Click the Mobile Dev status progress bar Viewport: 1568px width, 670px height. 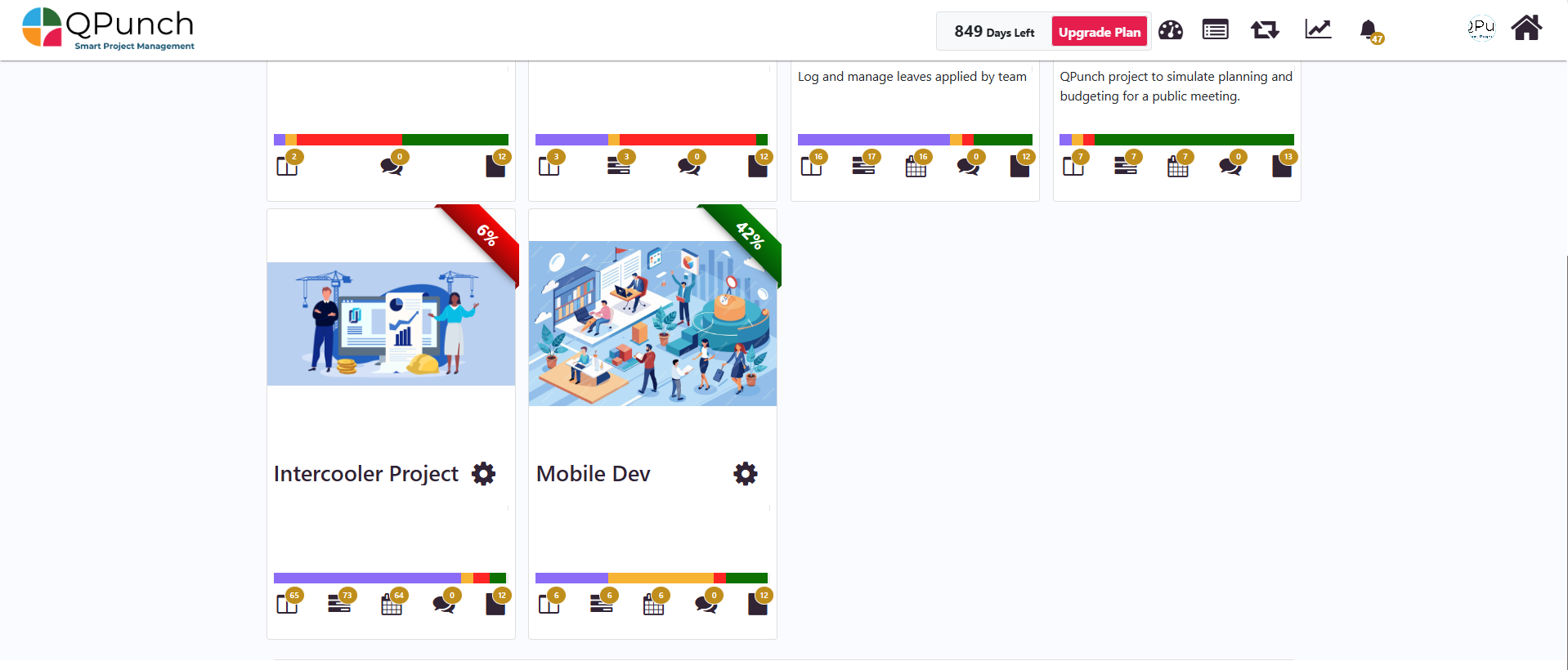pos(652,578)
